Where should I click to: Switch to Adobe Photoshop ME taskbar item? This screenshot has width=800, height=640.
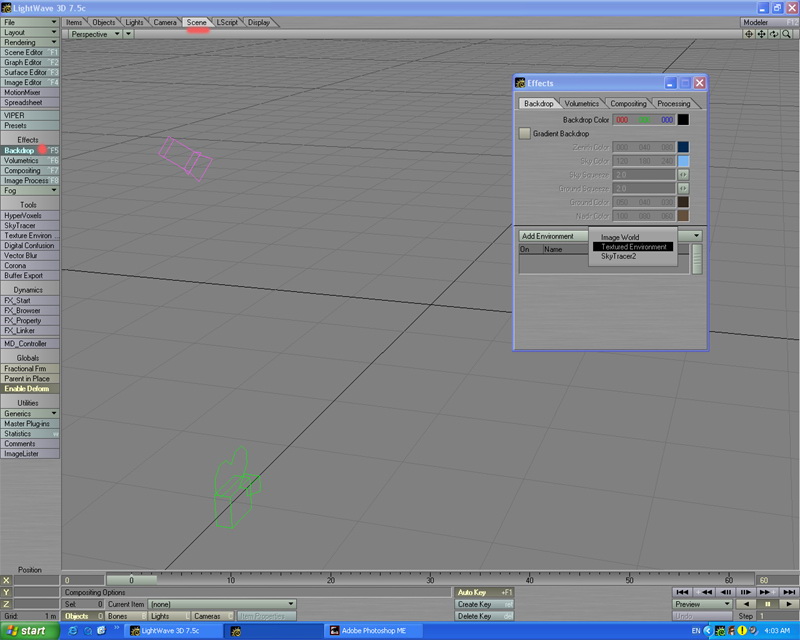click(373, 631)
